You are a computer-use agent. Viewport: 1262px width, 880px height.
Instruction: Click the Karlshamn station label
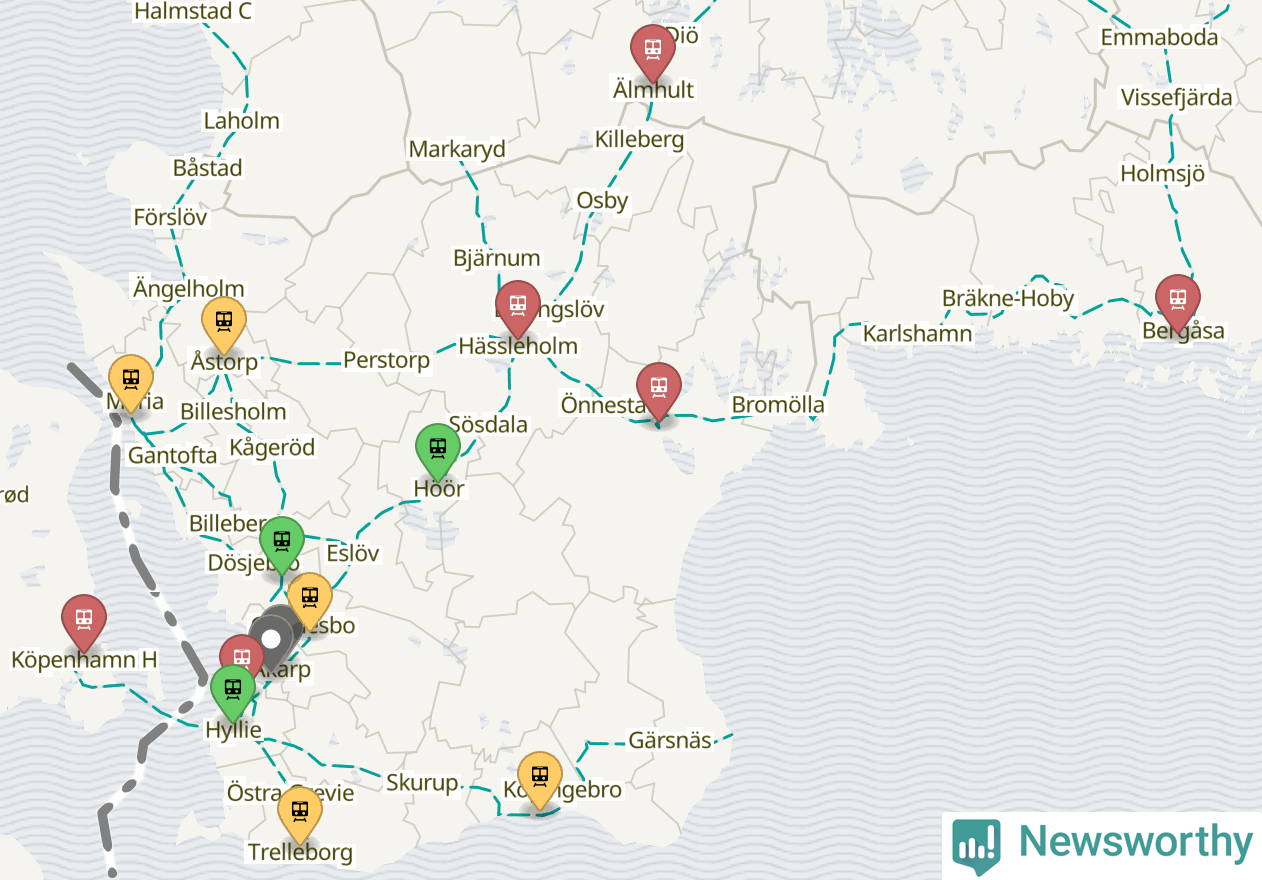(x=918, y=333)
